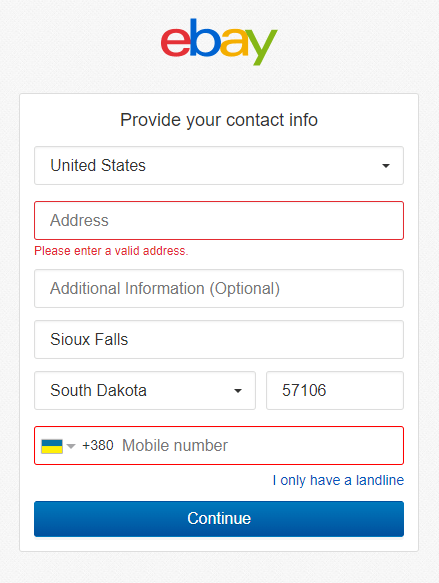Open the United States country dropdown
This screenshot has height=583, width=439.
pos(219,165)
